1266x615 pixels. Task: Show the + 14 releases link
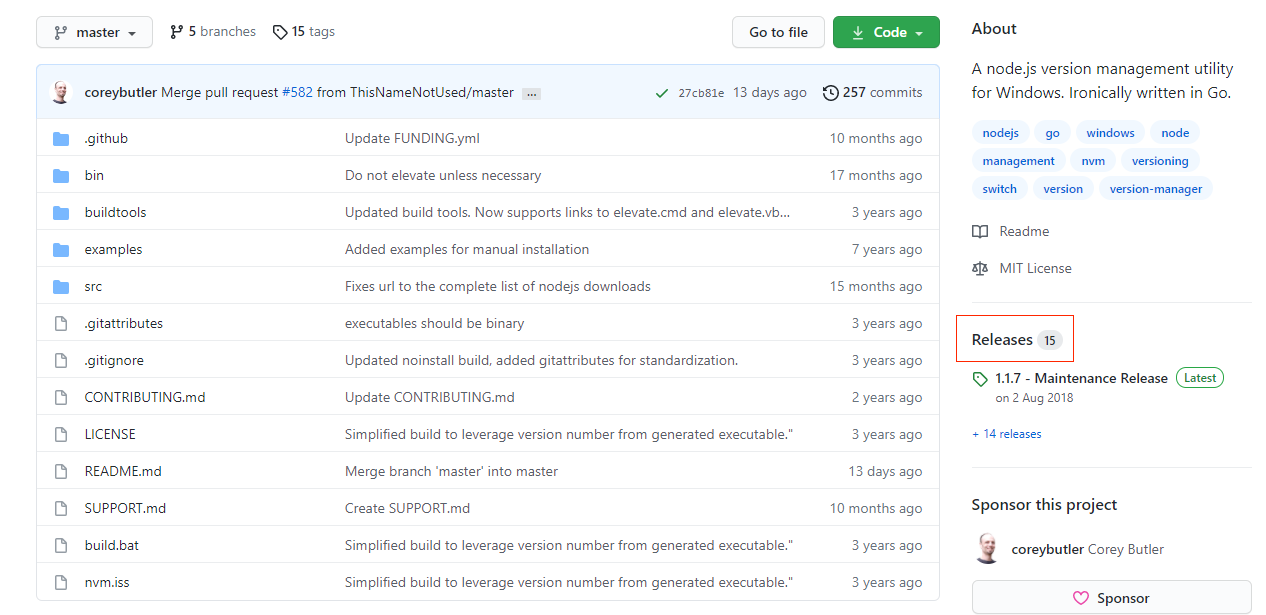click(1006, 434)
